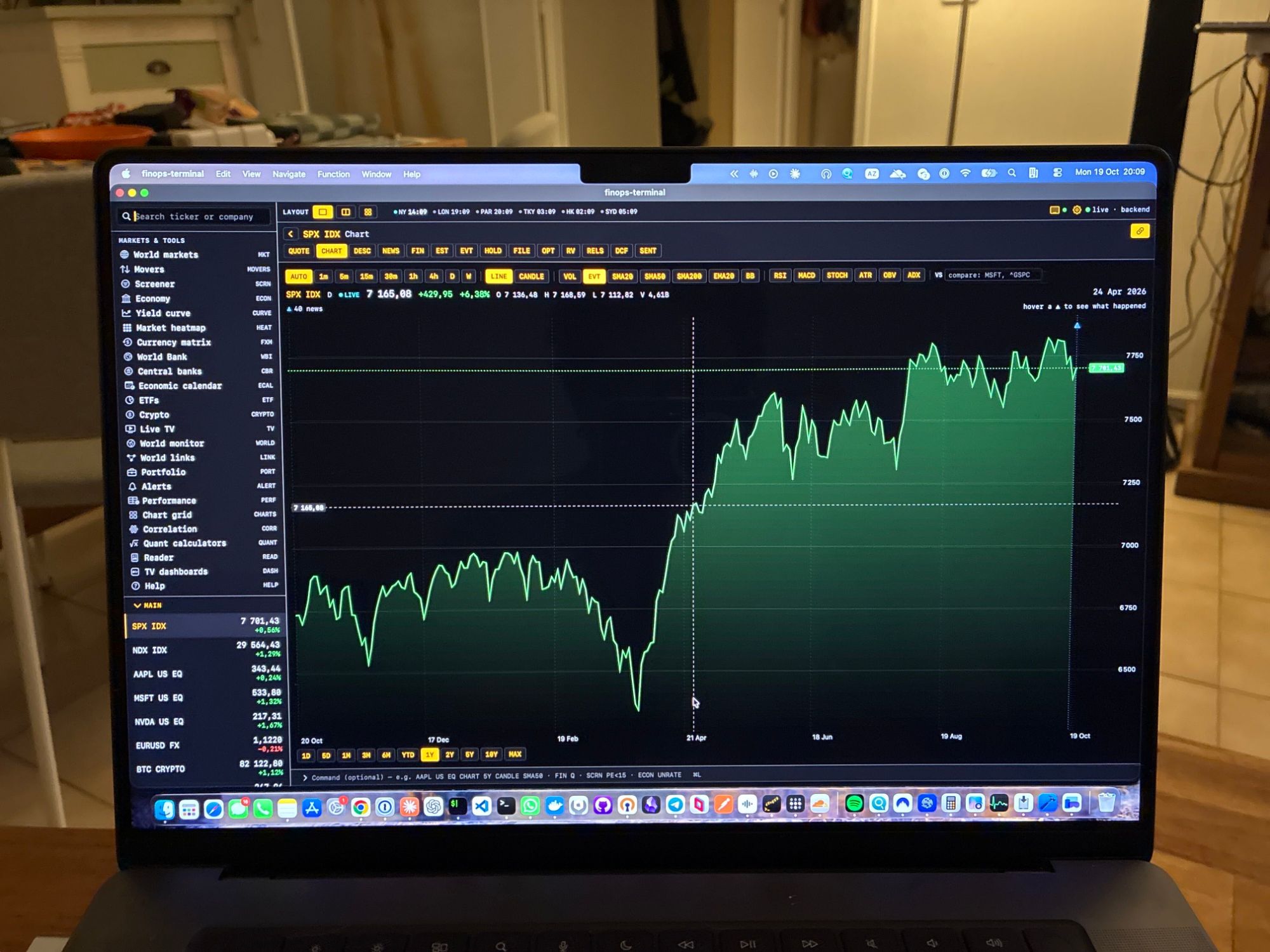Click the Command input bar
This screenshot has height=952, width=1270.
tap(714, 776)
